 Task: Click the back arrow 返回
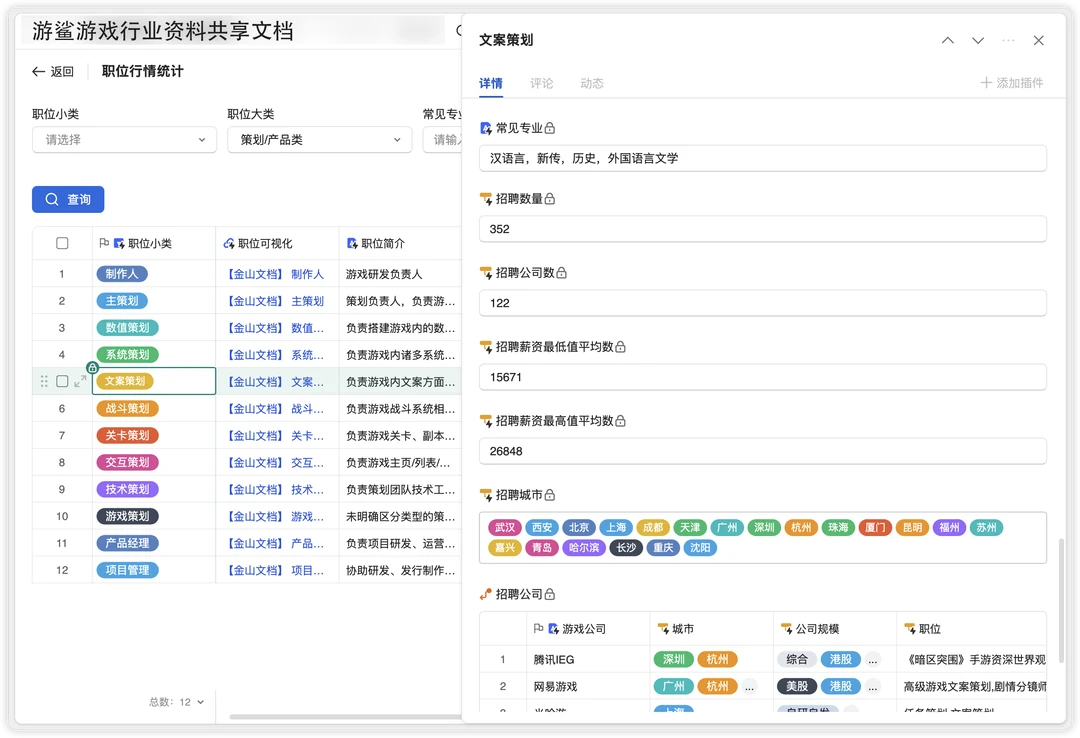[53, 72]
